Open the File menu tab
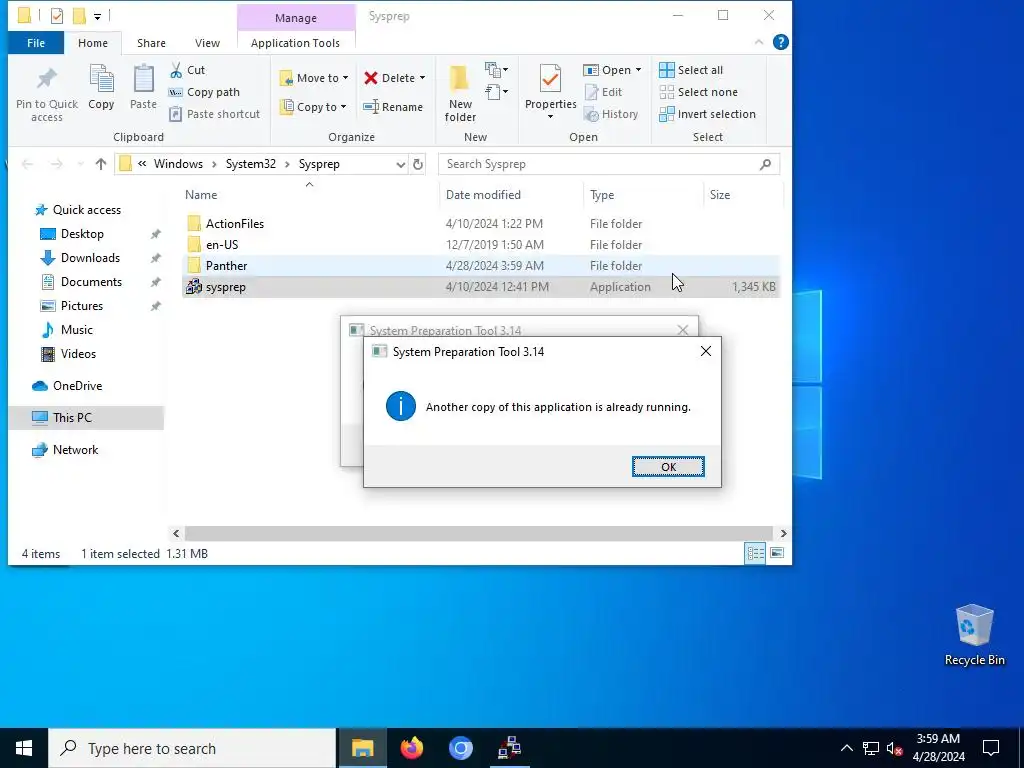Viewport: 1024px width, 768px height. (x=36, y=42)
